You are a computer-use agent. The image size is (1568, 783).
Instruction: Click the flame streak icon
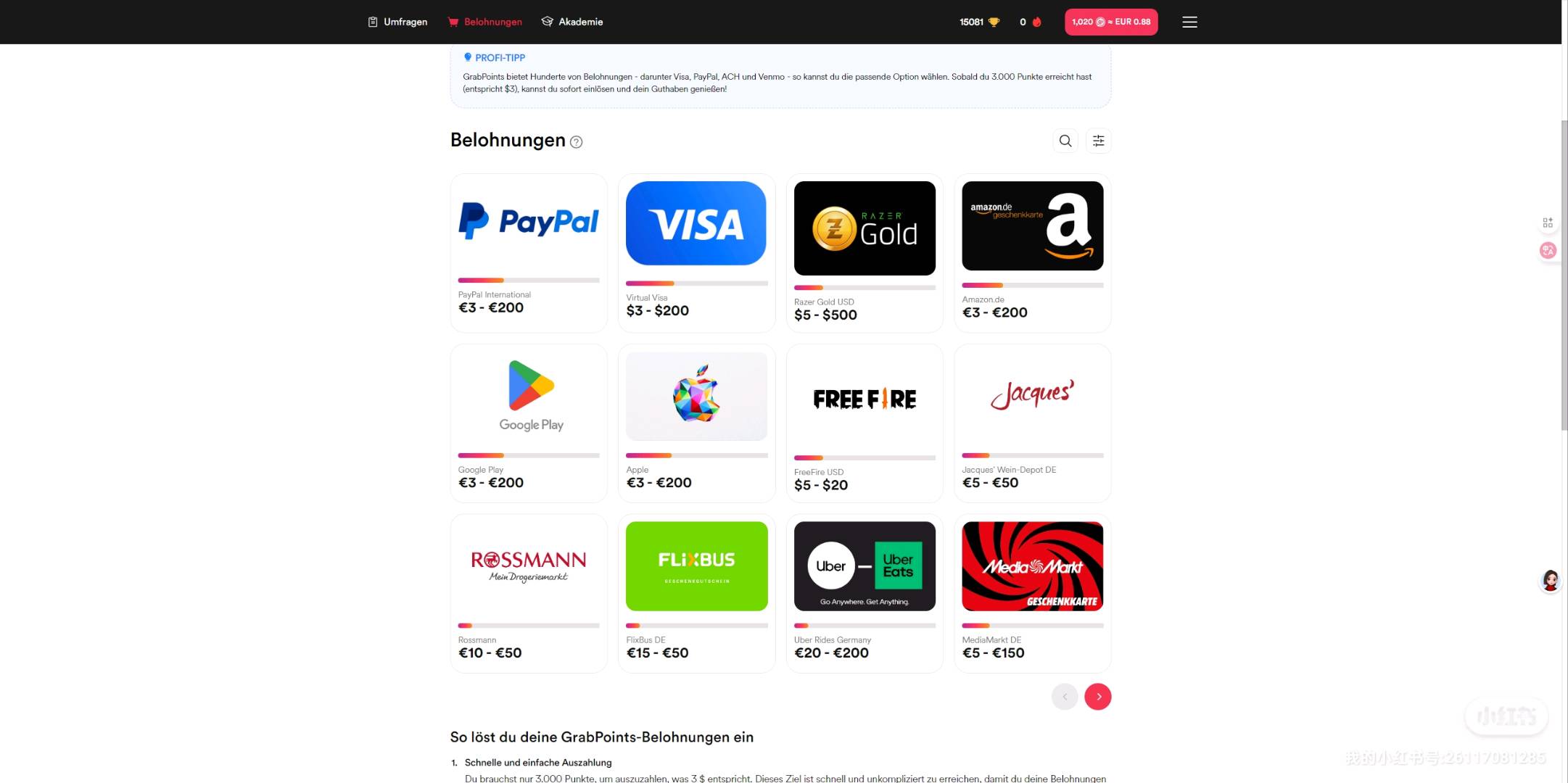(1037, 22)
